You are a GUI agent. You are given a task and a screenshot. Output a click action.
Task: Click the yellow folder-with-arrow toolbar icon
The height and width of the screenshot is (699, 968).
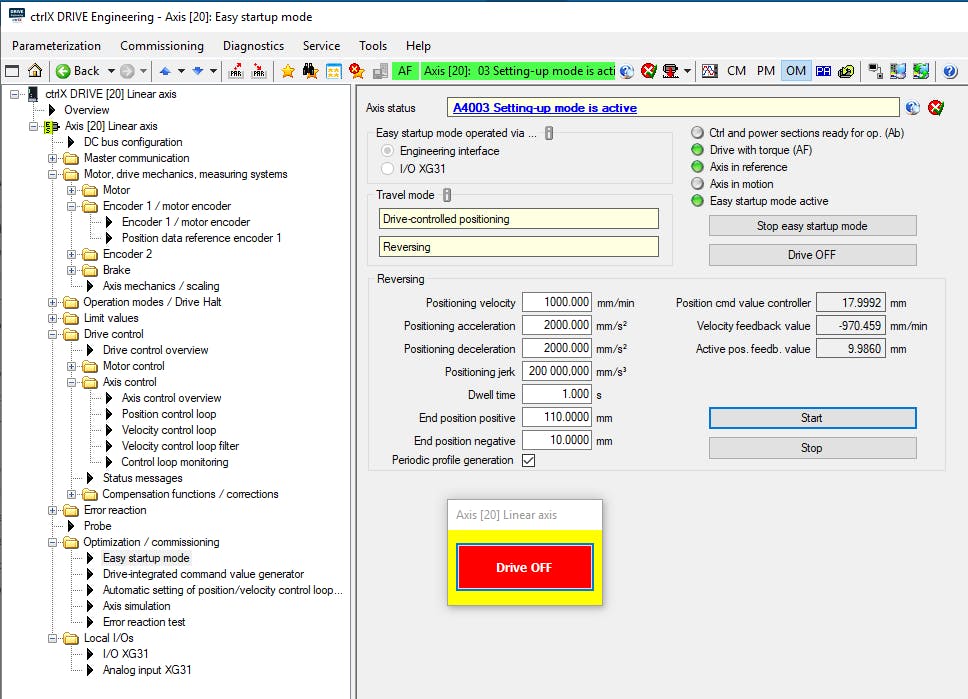pyautogui.click(x=846, y=71)
